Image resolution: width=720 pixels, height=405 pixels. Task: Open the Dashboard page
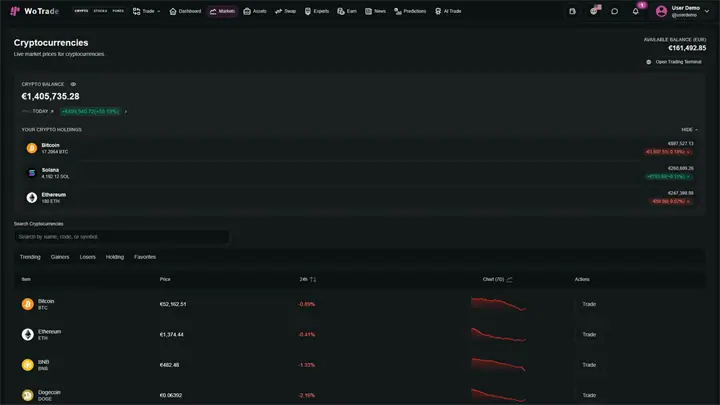(185, 11)
